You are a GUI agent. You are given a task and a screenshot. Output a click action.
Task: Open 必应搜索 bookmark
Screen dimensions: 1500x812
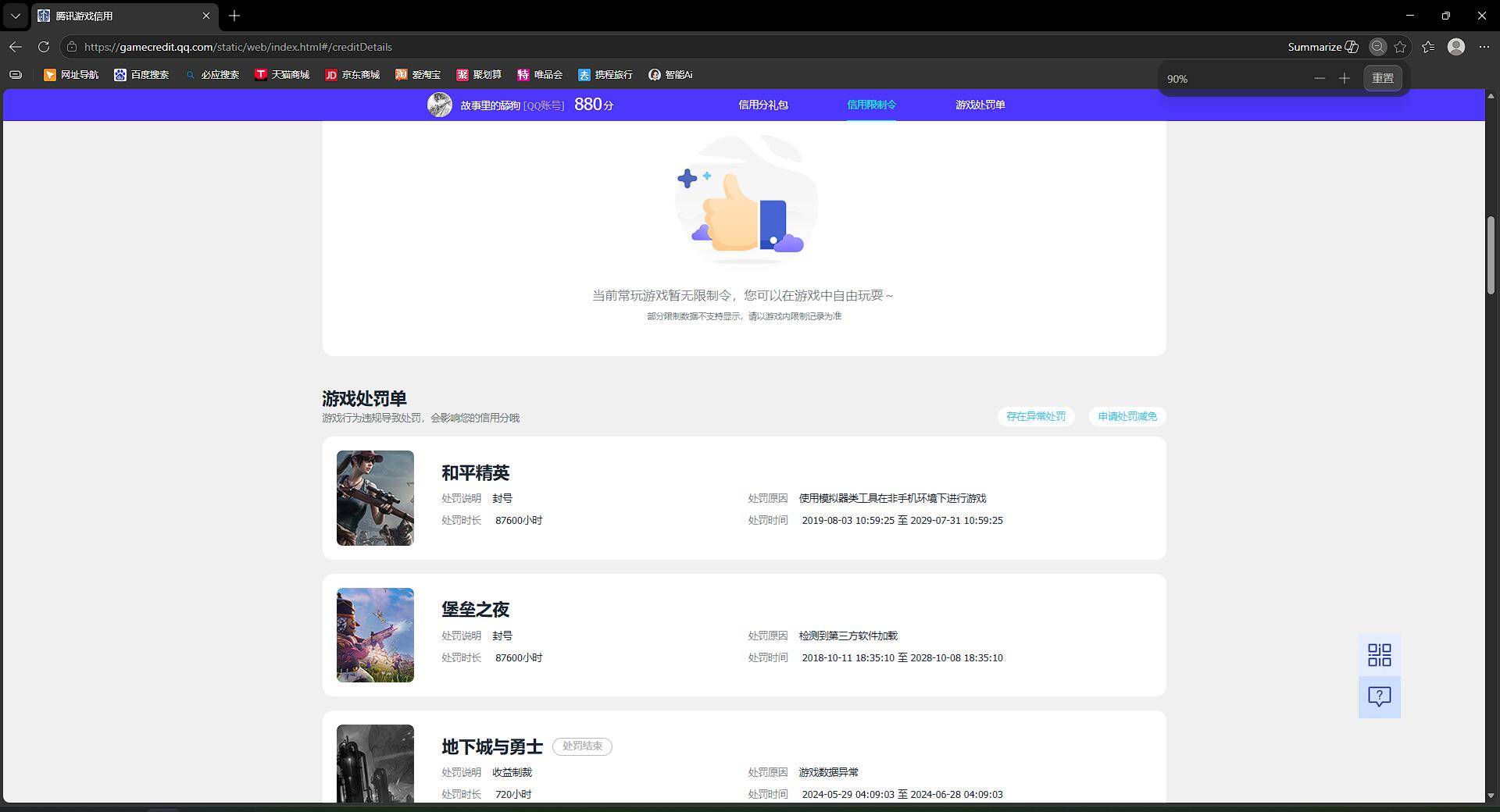click(x=212, y=75)
